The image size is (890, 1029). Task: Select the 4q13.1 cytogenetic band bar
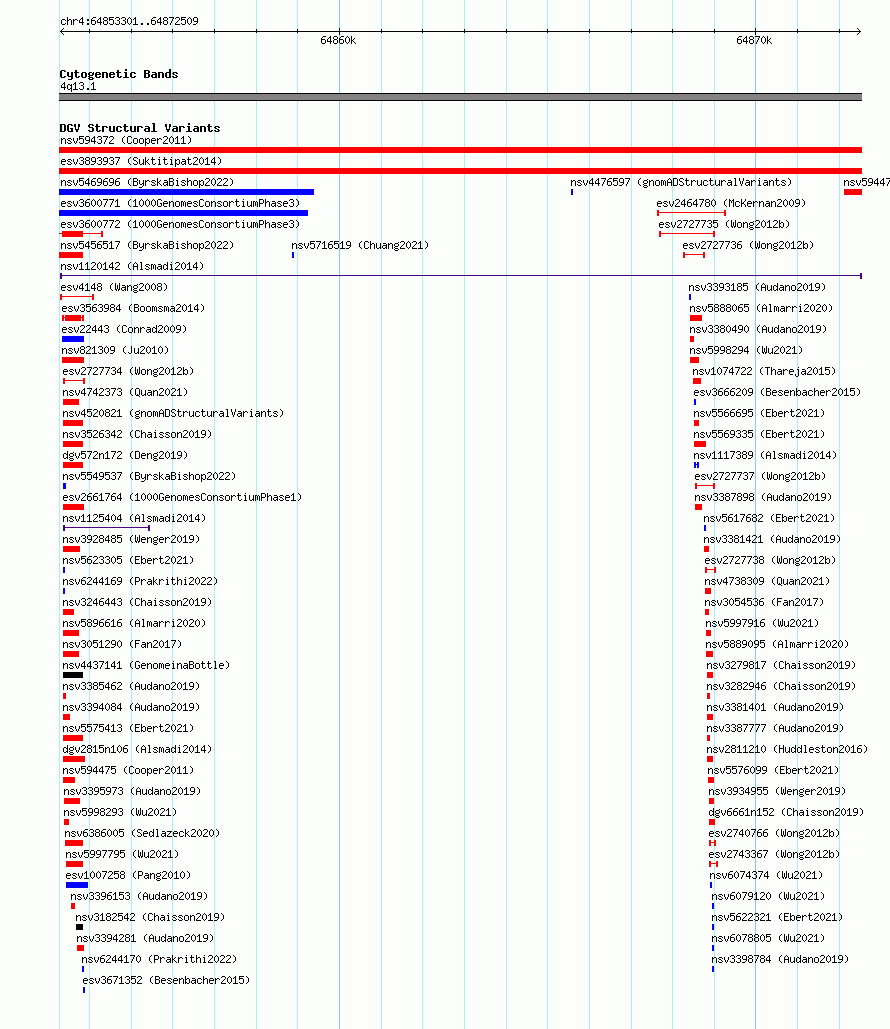point(460,97)
